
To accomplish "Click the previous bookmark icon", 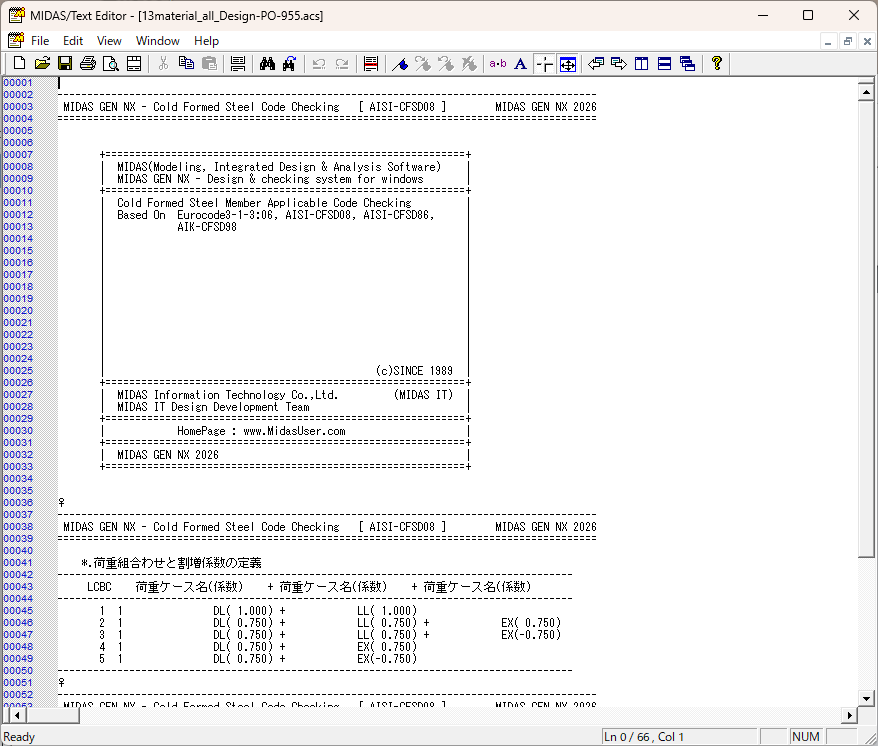I will 446,64.
